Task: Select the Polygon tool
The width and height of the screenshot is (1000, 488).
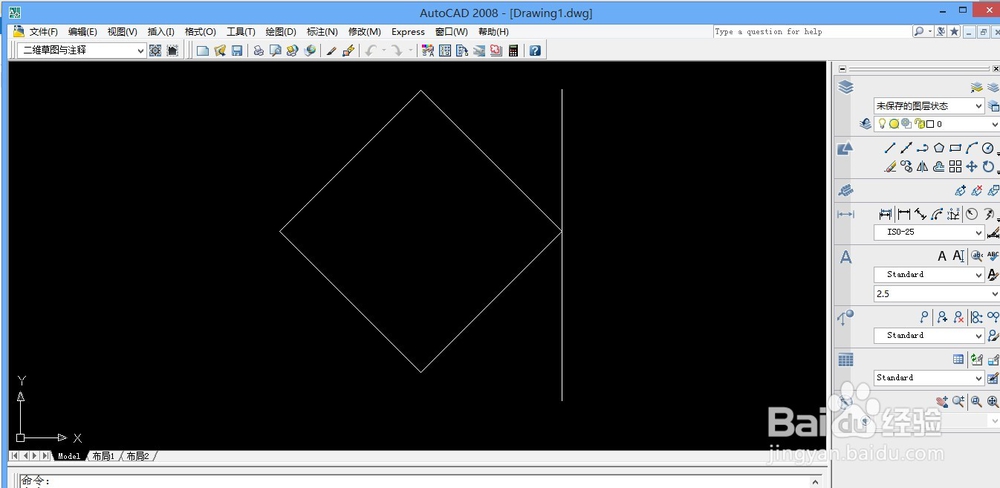Action: pyautogui.click(x=939, y=149)
